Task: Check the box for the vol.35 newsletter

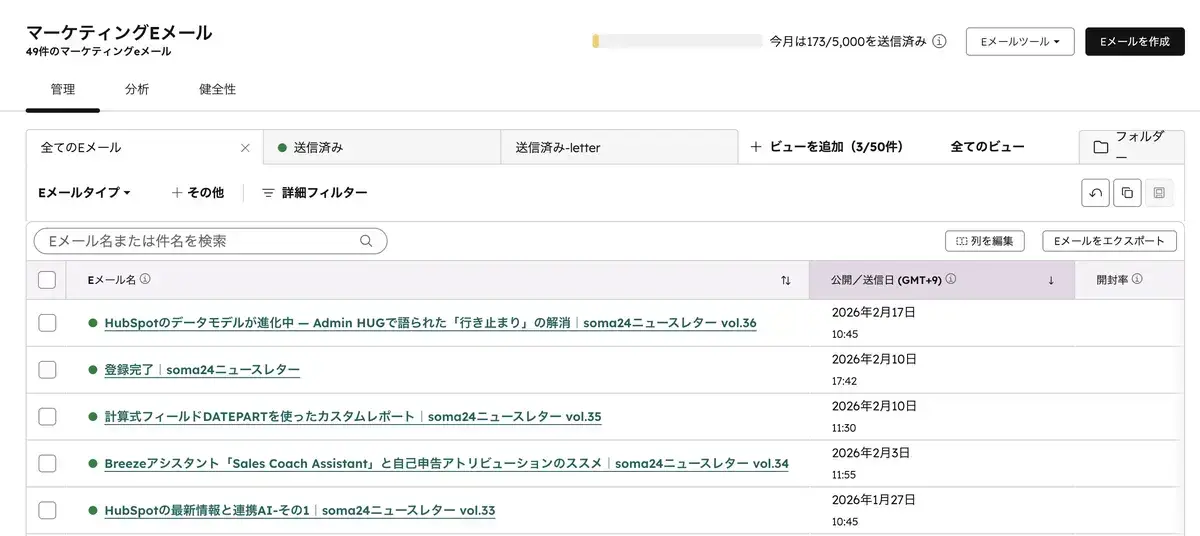Action: click(x=47, y=417)
